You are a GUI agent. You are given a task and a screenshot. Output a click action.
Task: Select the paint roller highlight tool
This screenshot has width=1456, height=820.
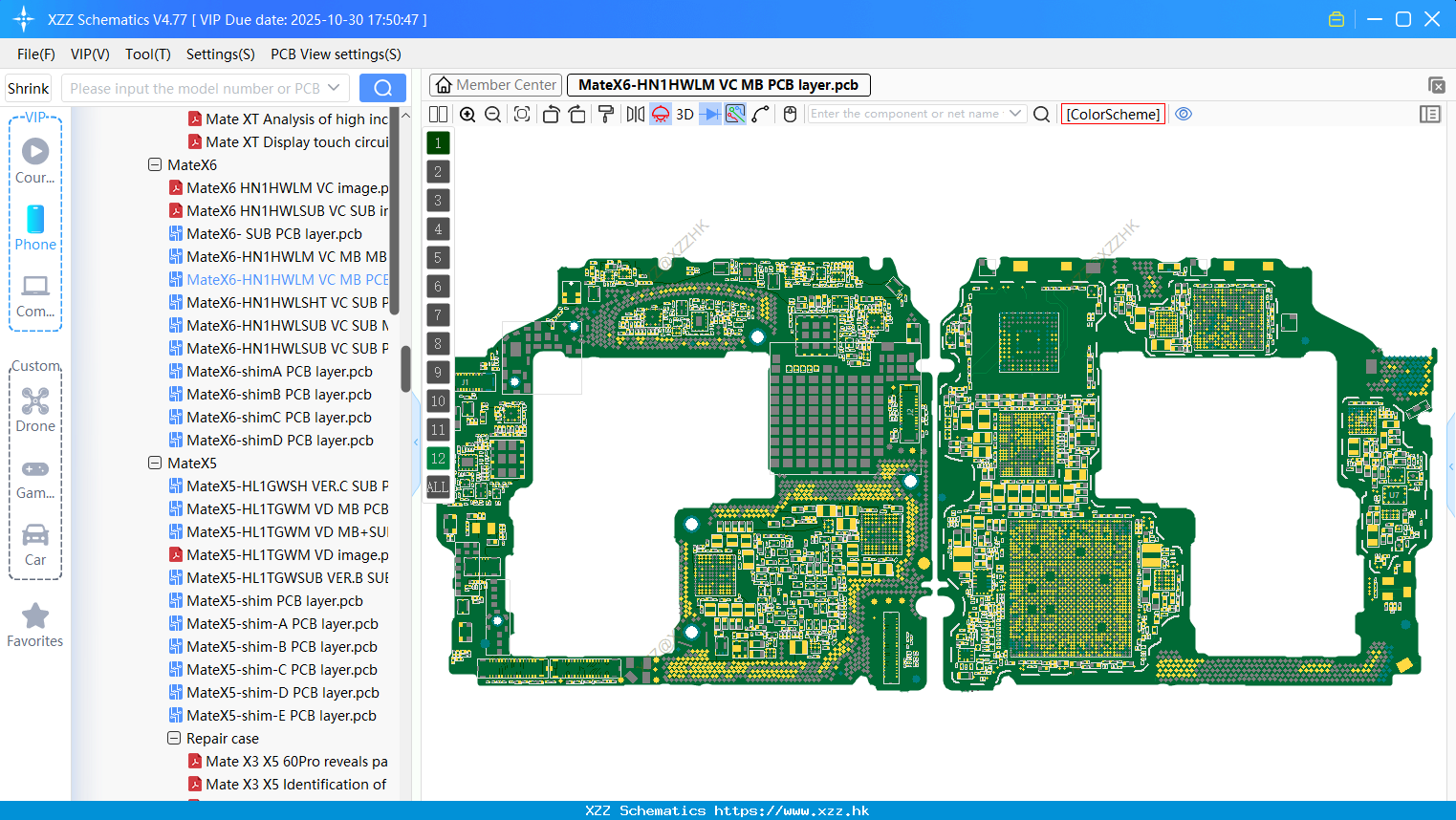click(606, 115)
